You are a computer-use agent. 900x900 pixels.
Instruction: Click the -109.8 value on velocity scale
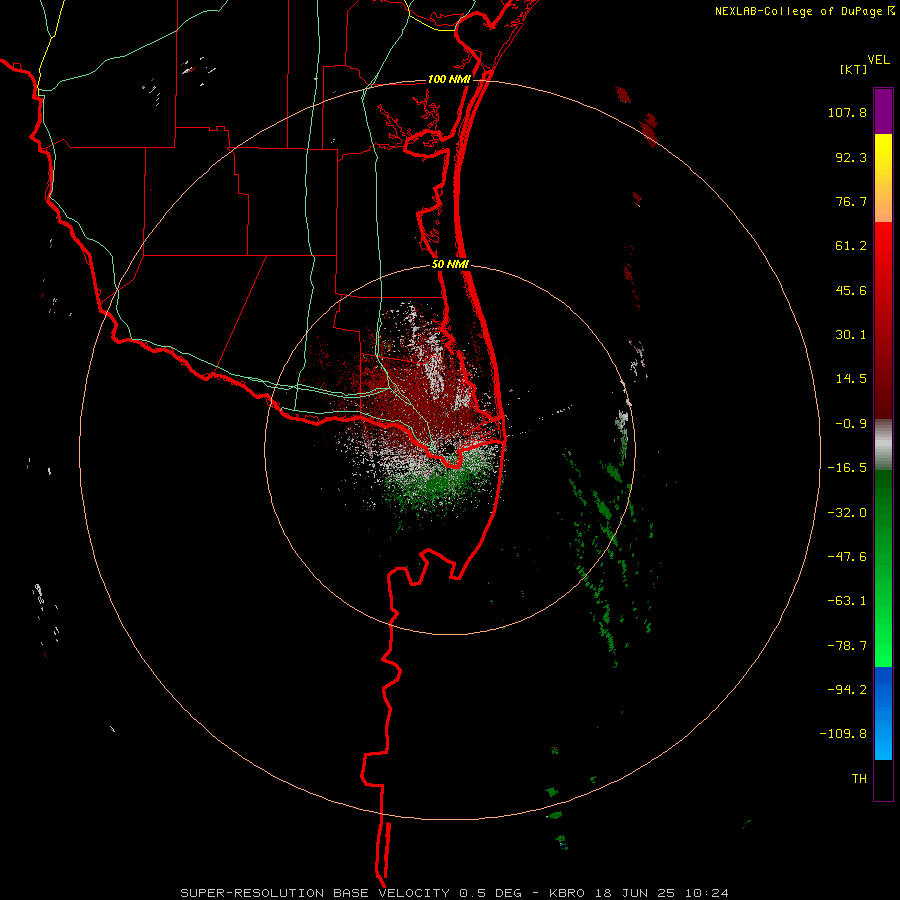[x=844, y=734]
